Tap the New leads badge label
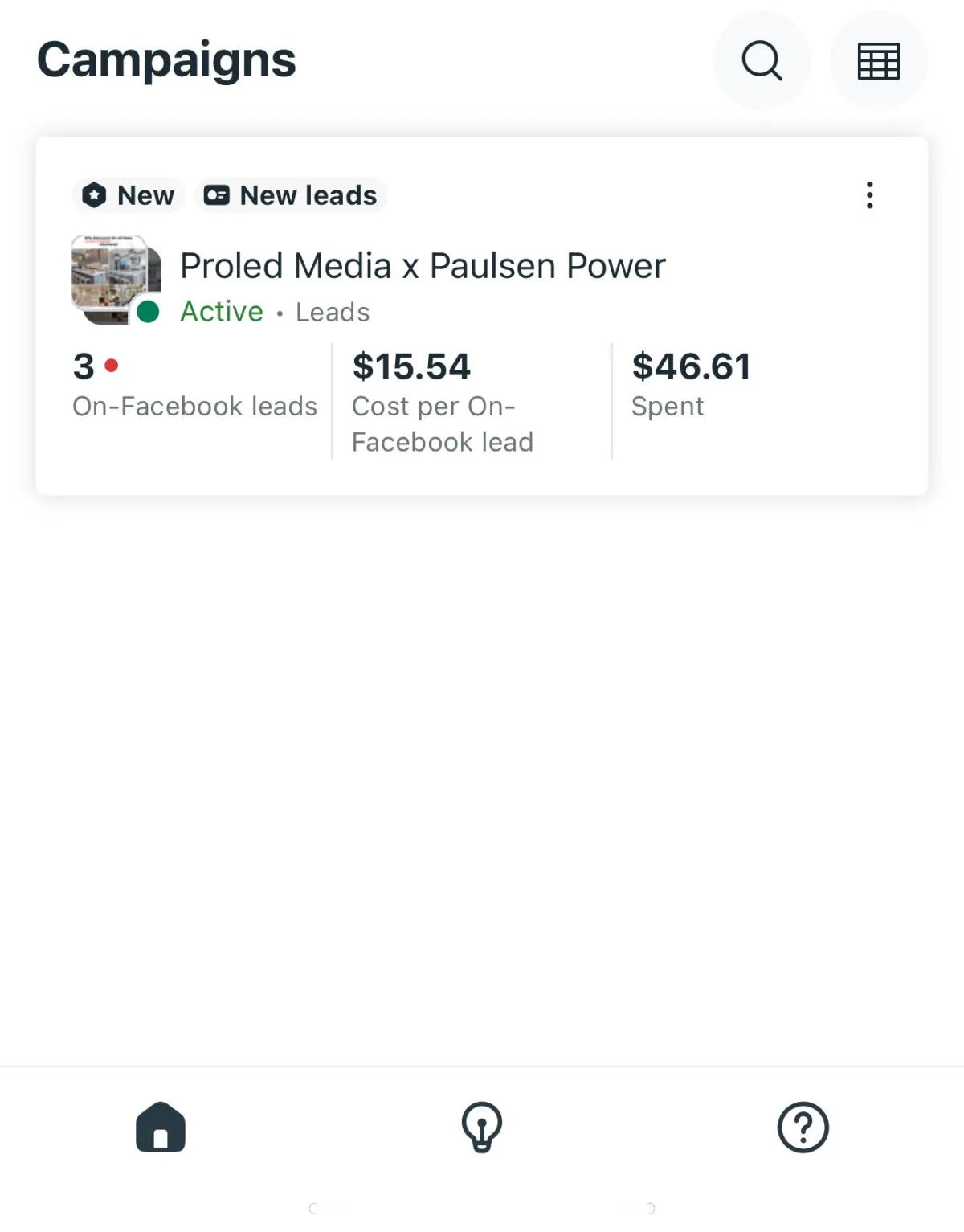The image size is (964, 1232). coord(308,195)
